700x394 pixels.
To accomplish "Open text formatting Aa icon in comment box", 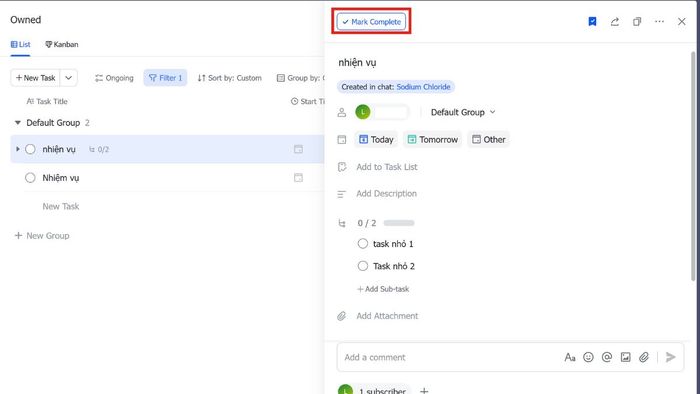I will (570, 357).
